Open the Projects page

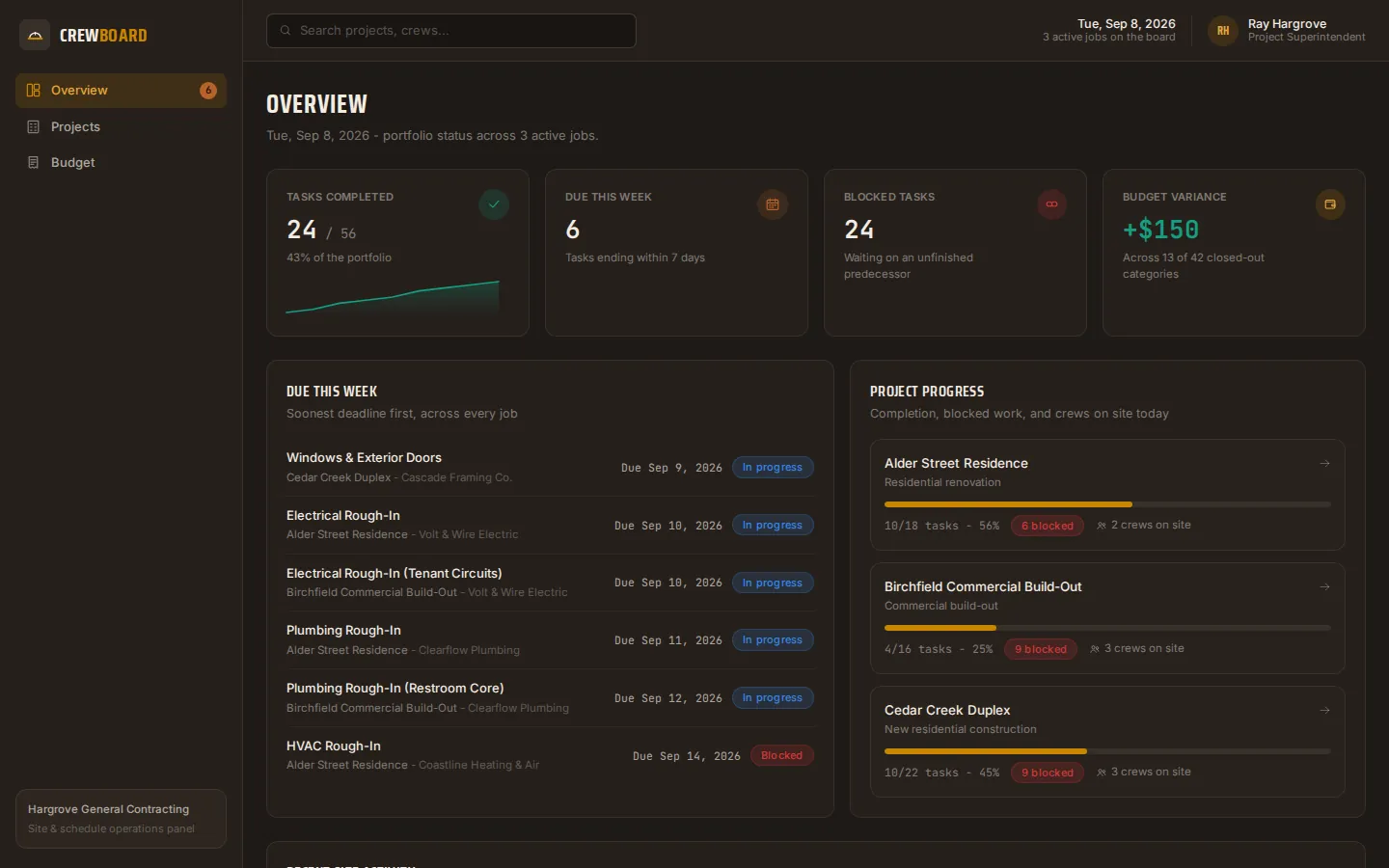click(x=121, y=126)
